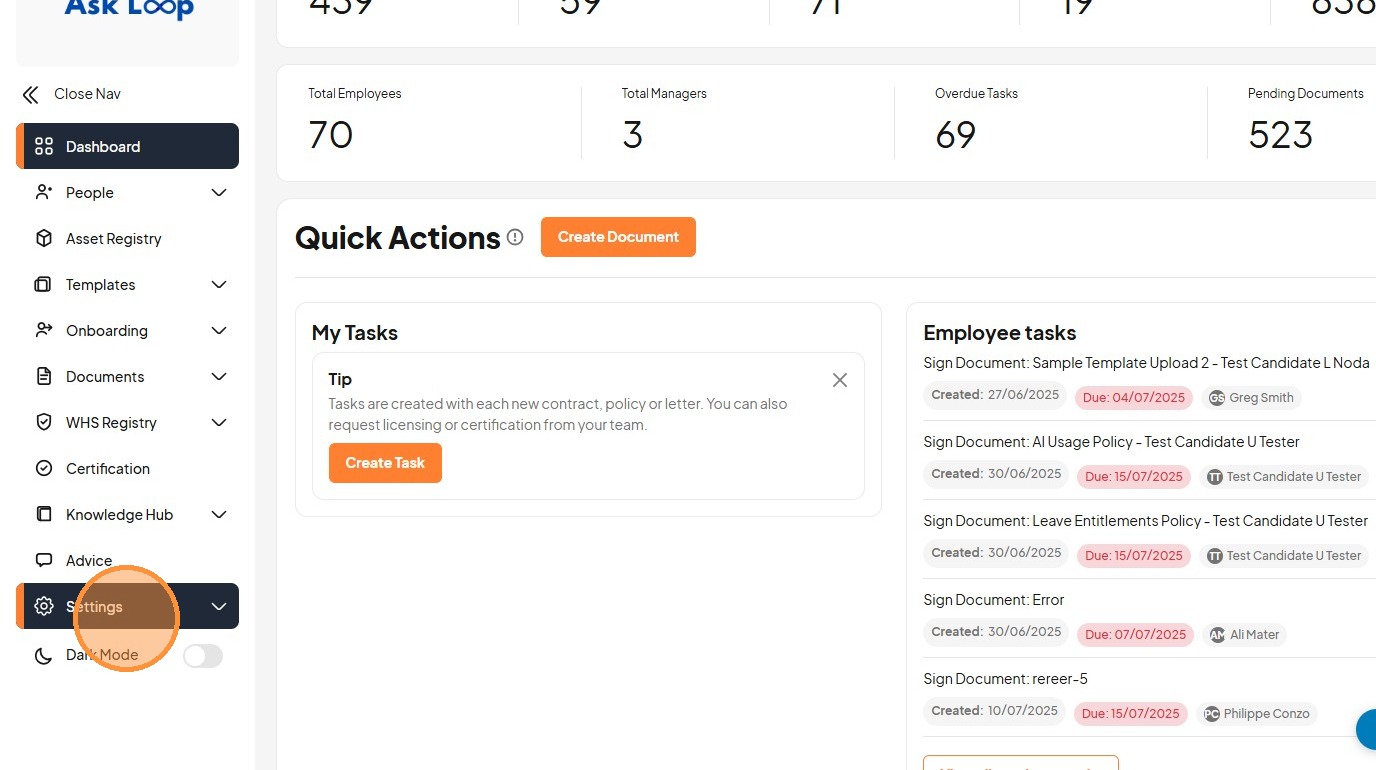Click the Certification checkmark badge icon
Viewport: 1376px width, 770px height.
click(44, 469)
